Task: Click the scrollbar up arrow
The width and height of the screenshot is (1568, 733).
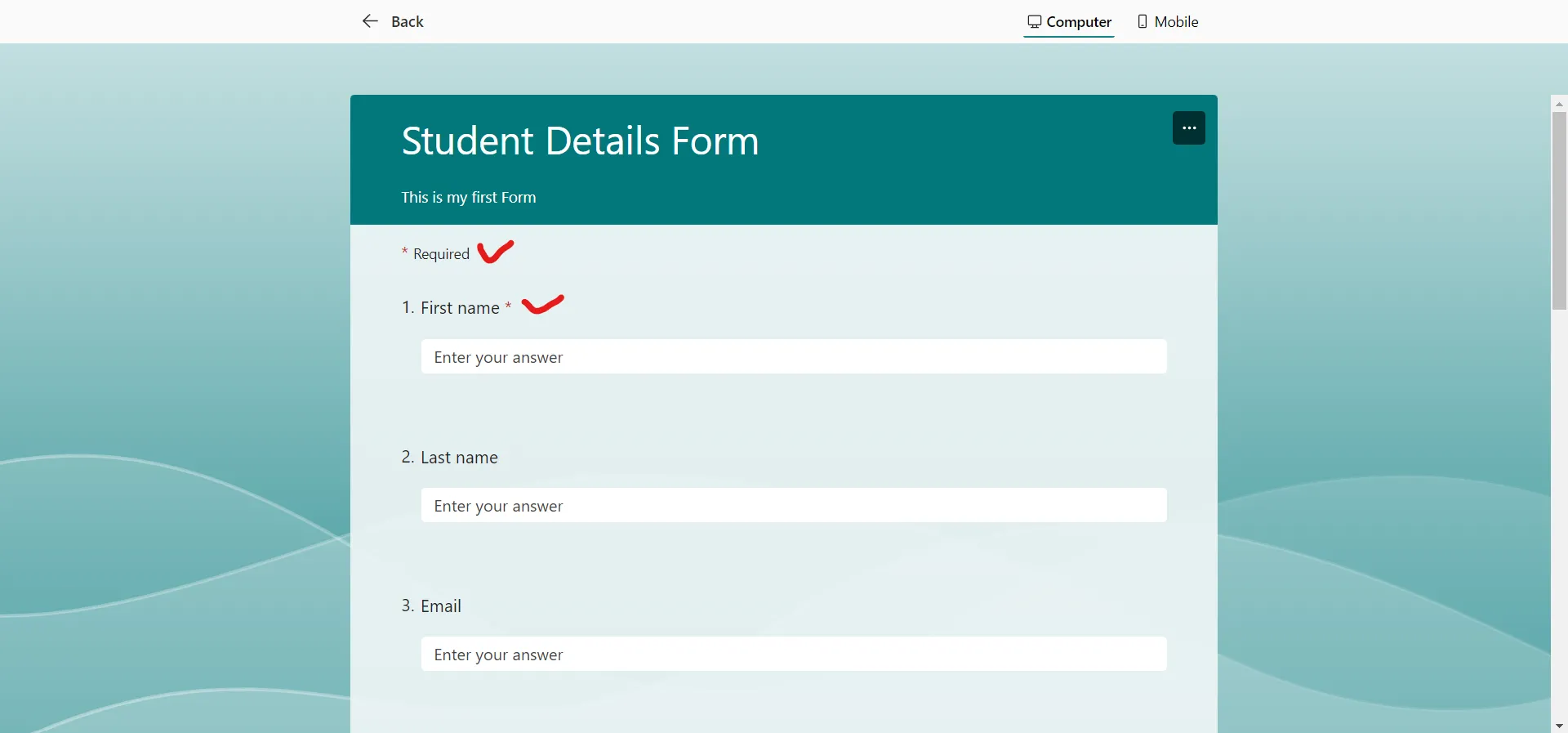Action: click(1558, 102)
